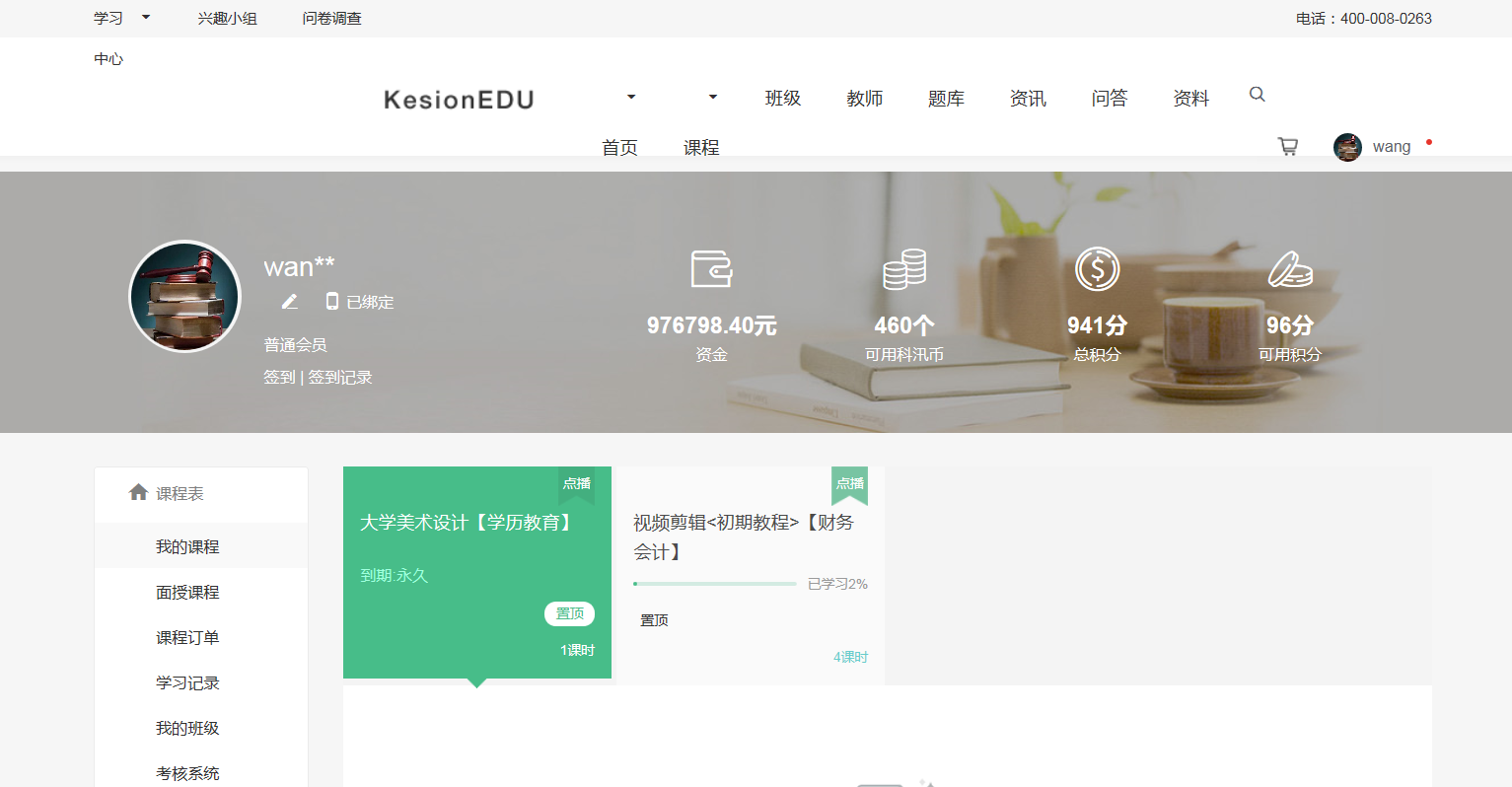Go to 课程 menu
The image size is (1512, 787).
point(701,147)
